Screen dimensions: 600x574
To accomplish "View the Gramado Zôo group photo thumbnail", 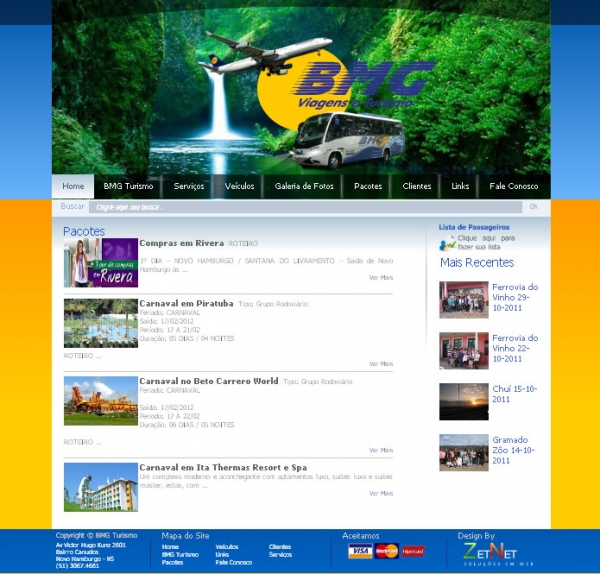I will 464,452.
